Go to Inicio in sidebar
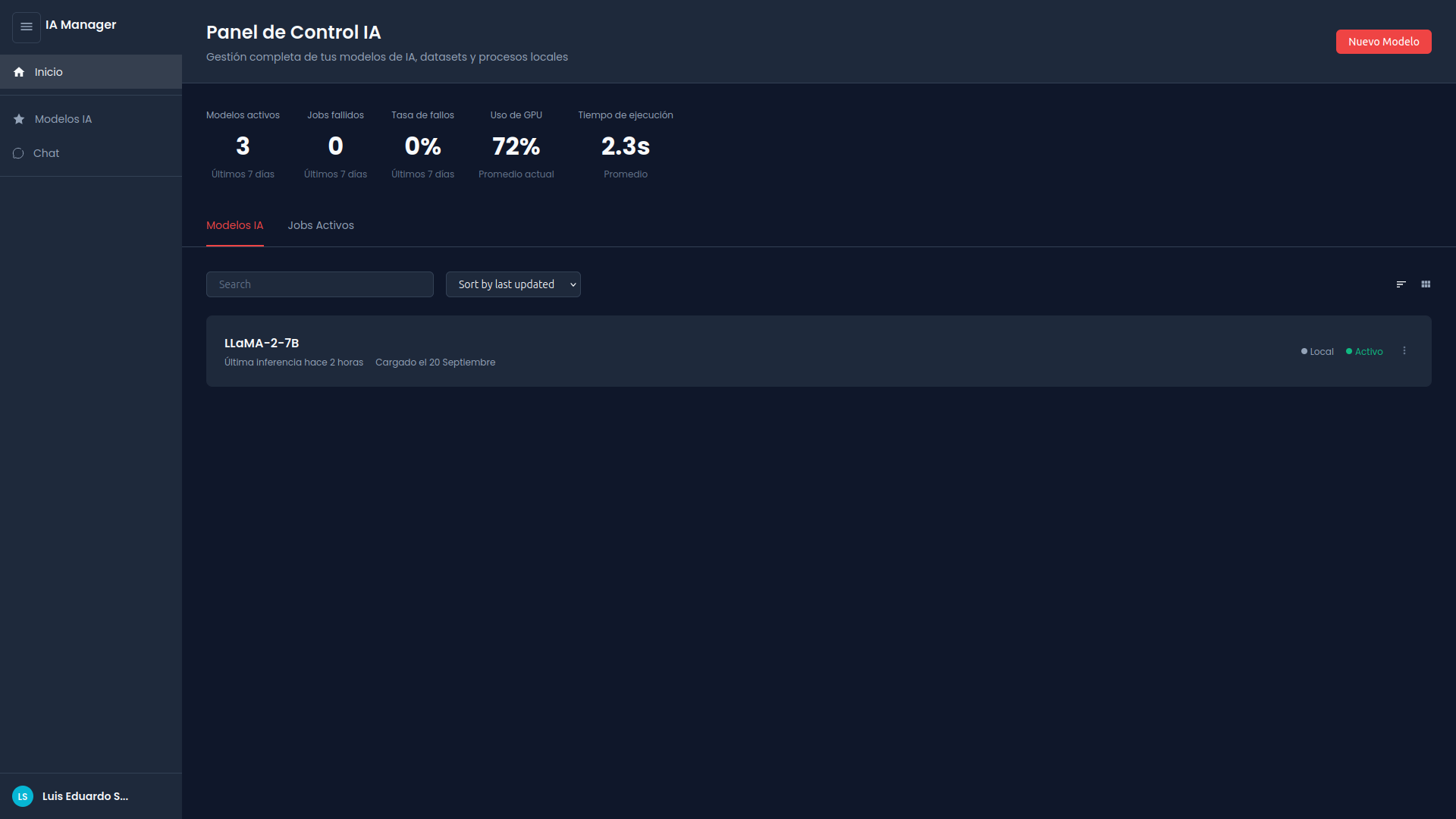Viewport: 1456px width, 819px height. click(49, 72)
